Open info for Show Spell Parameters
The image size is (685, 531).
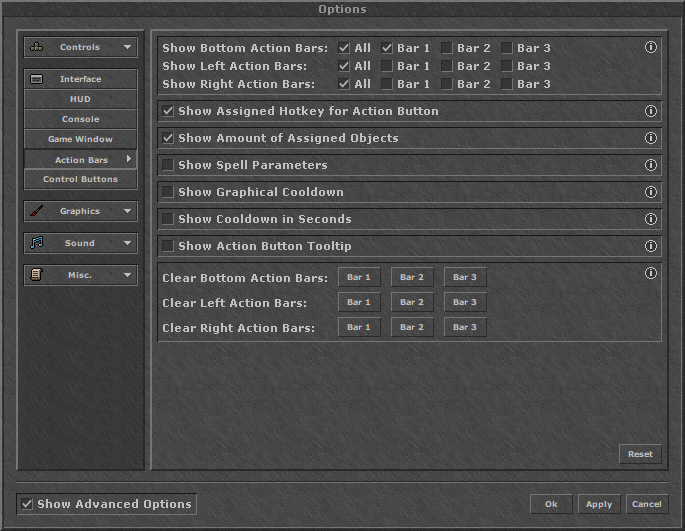click(x=650, y=165)
